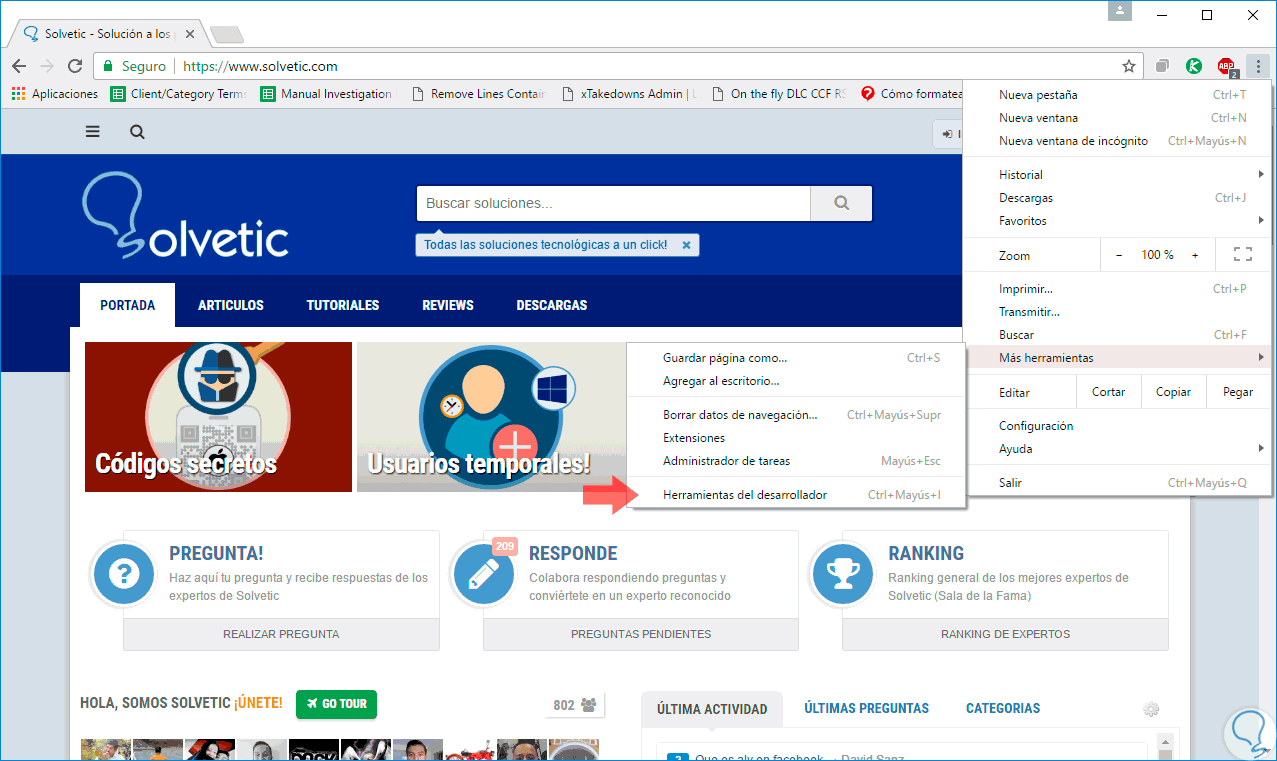This screenshot has width=1277, height=761.
Task: Open Configuración from Chrome menu
Action: click(x=1117, y=426)
